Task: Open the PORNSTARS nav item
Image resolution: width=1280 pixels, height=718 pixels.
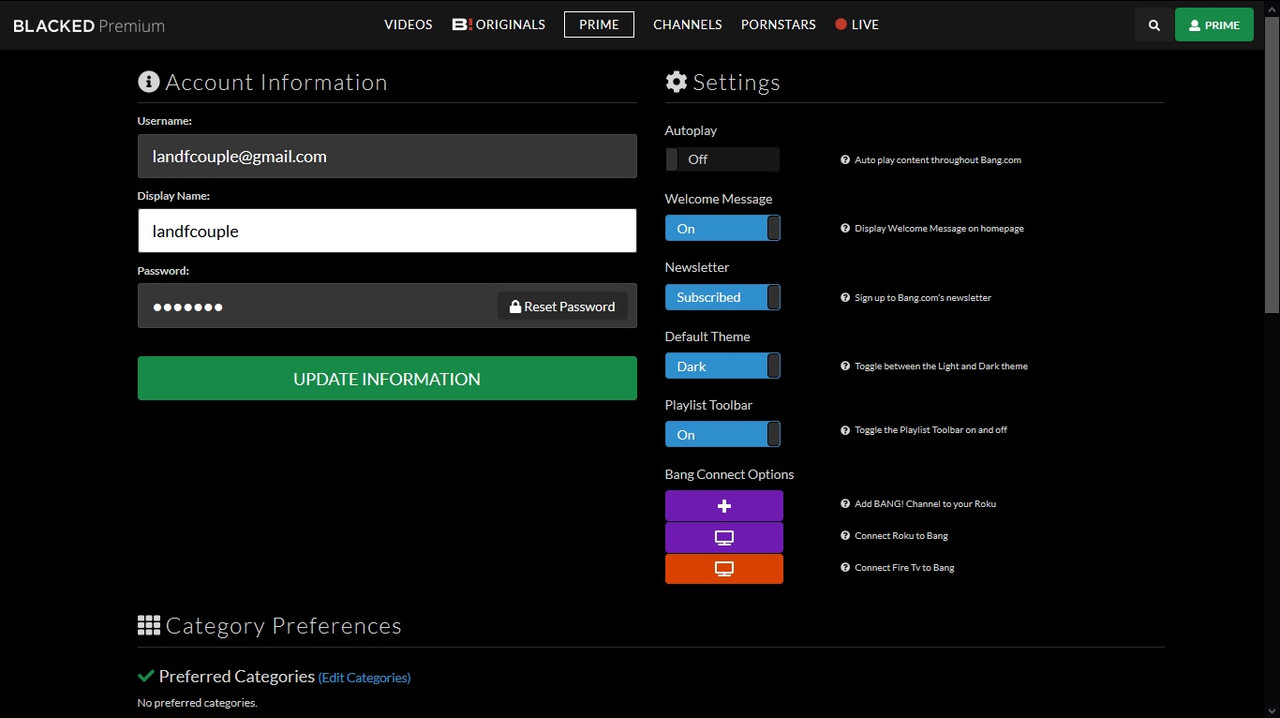Action: coord(778,25)
